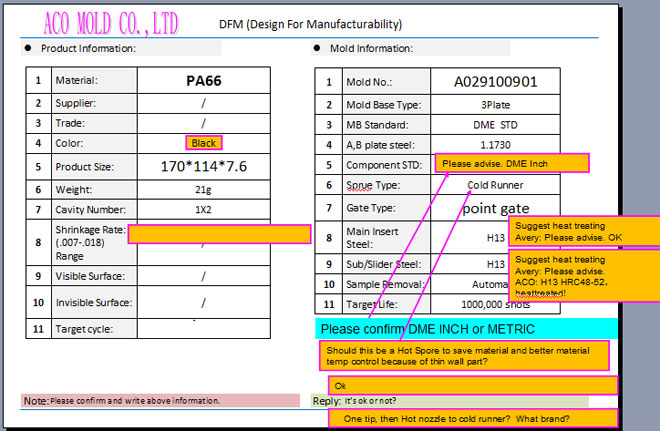
Task: Select the Hot Spore question comment box
Action: click(x=464, y=356)
